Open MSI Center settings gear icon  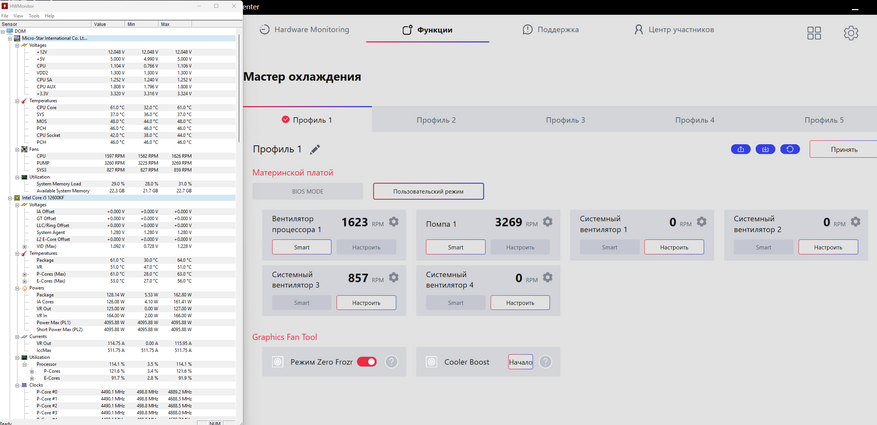coord(850,33)
